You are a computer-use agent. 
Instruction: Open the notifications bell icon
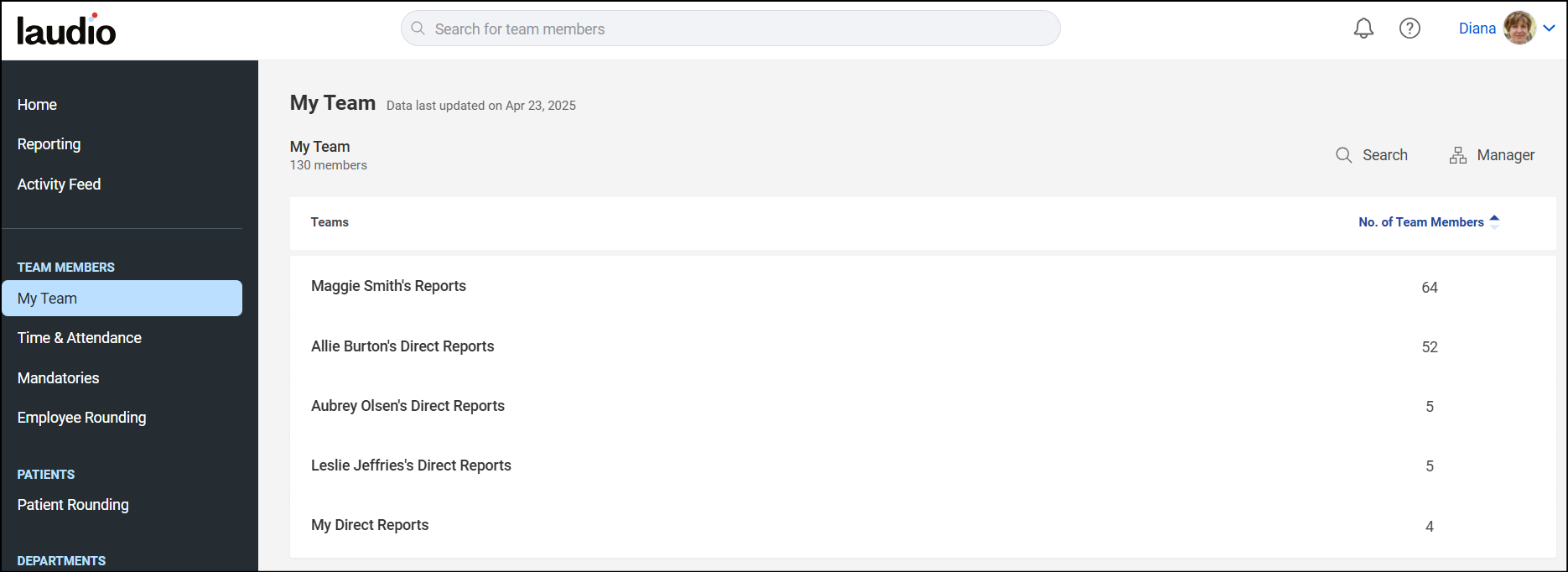coord(1363,29)
